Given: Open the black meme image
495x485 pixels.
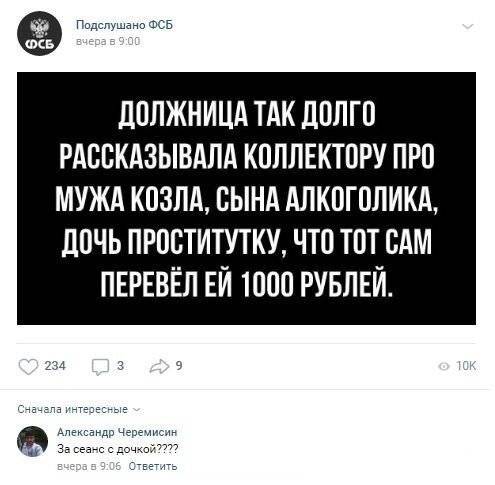Looking at the screenshot, I should click(246, 198).
